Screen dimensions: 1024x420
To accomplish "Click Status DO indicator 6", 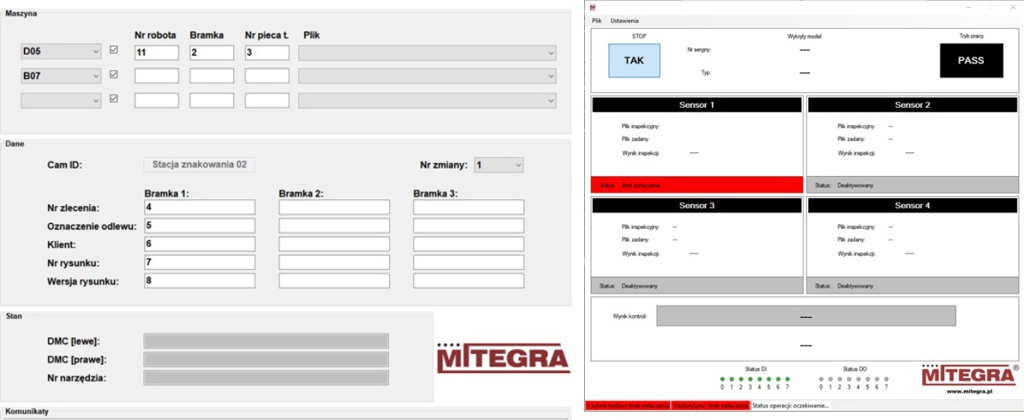I will (x=877, y=379).
